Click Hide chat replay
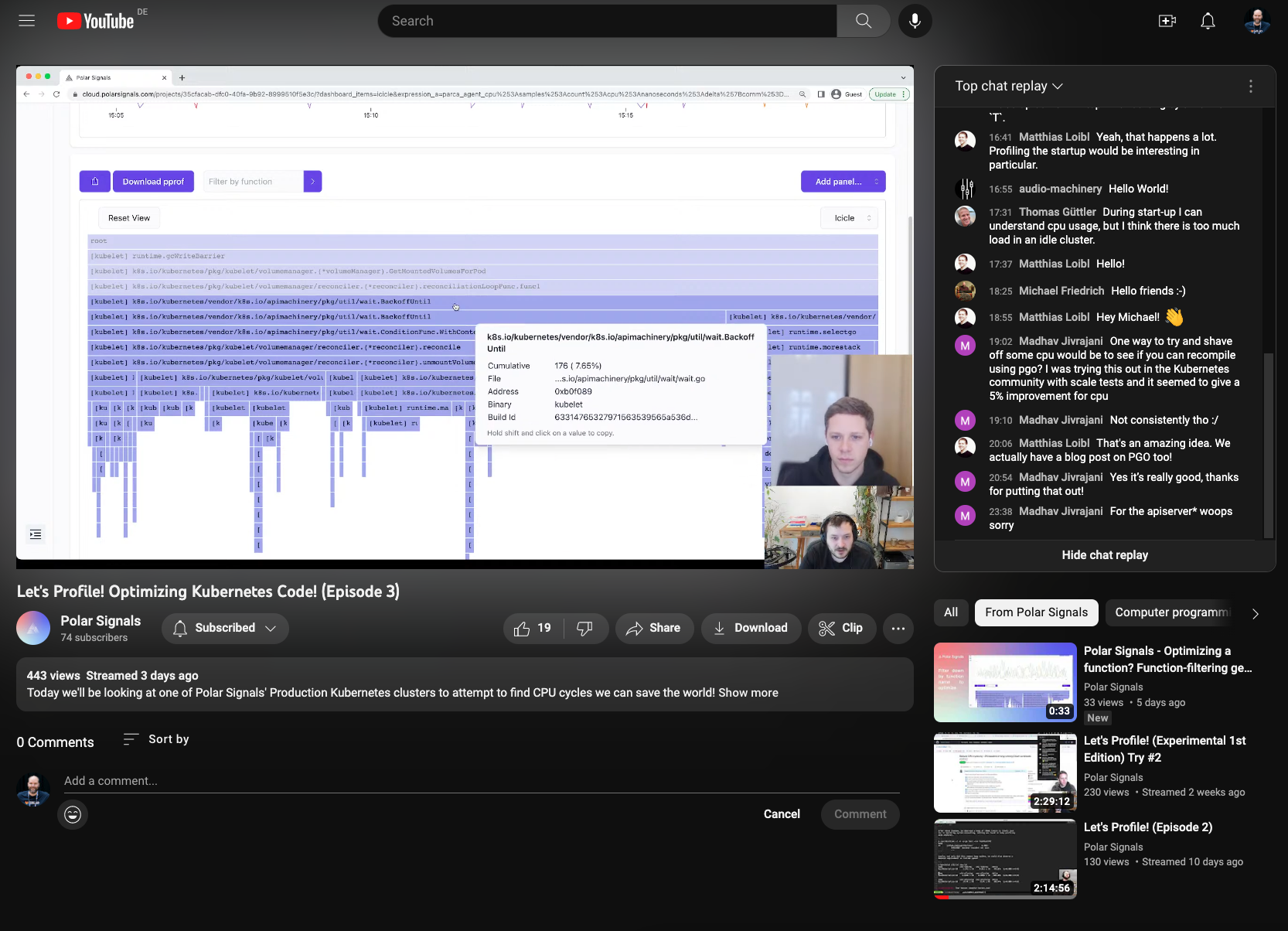Image resolution: width=1288 pixels, height=931 pixels. (x=1105, y=555)
